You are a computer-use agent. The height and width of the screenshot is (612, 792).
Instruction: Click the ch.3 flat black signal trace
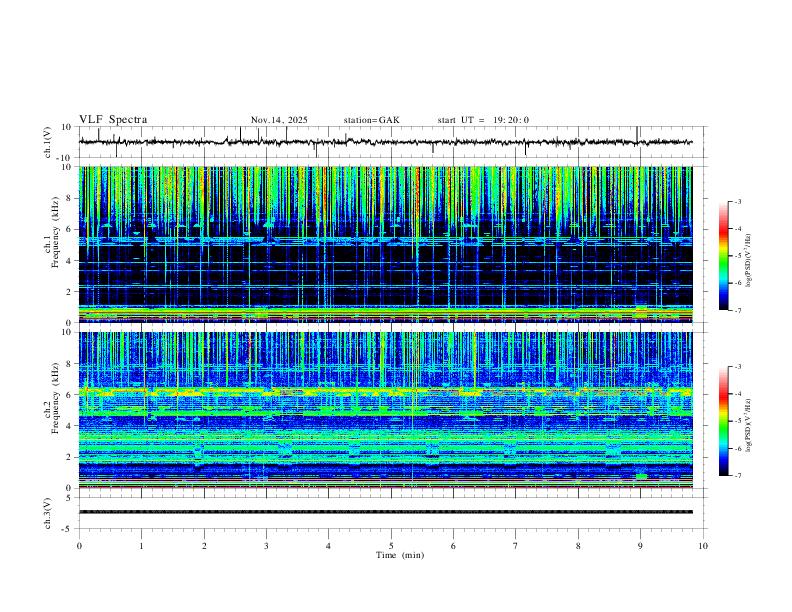pyautogui.click(x=385, y=512)
